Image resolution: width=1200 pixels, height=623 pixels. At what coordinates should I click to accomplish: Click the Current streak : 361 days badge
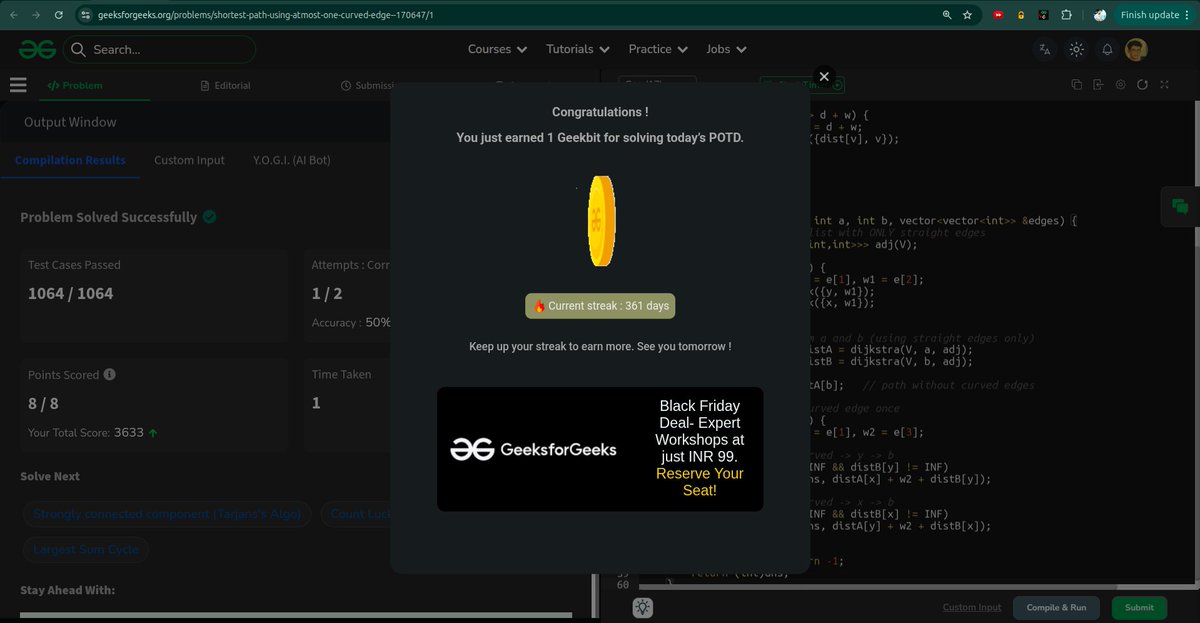click(x=600, y=306)
